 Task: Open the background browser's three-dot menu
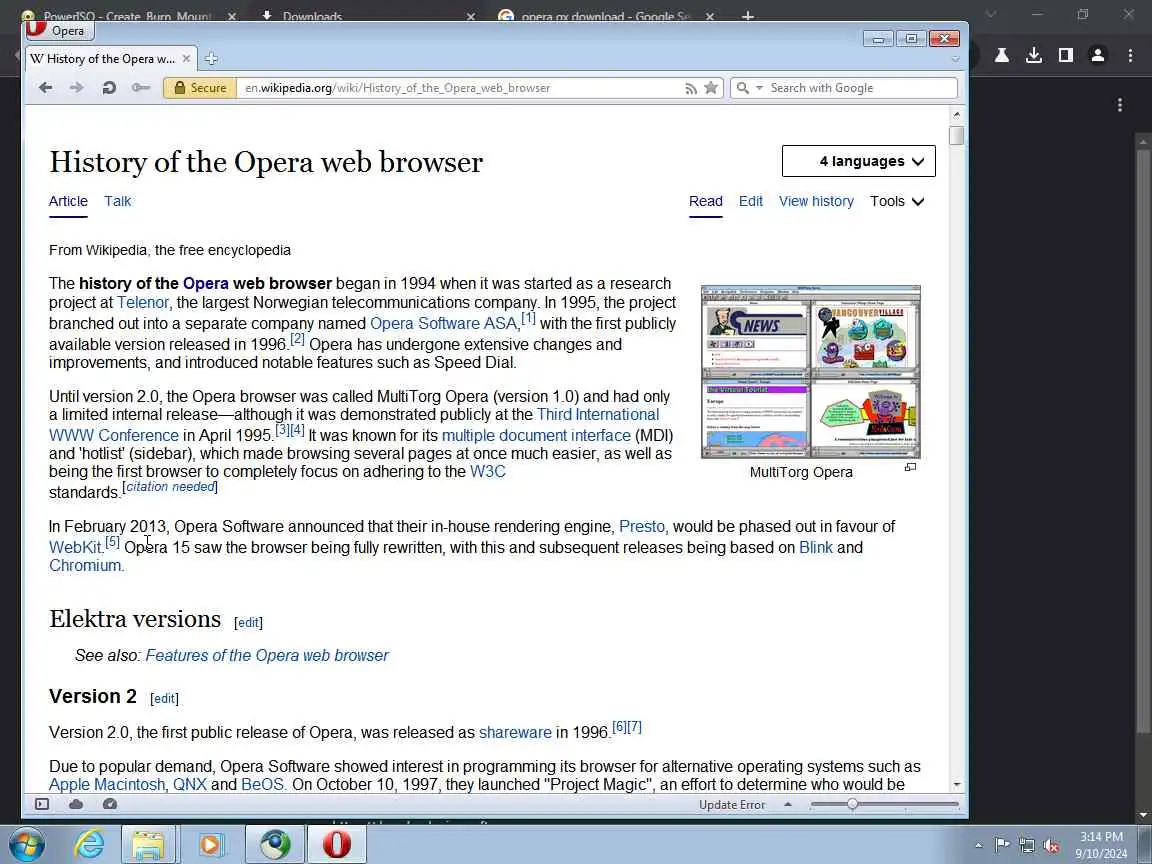click(x=1130, y=55)
